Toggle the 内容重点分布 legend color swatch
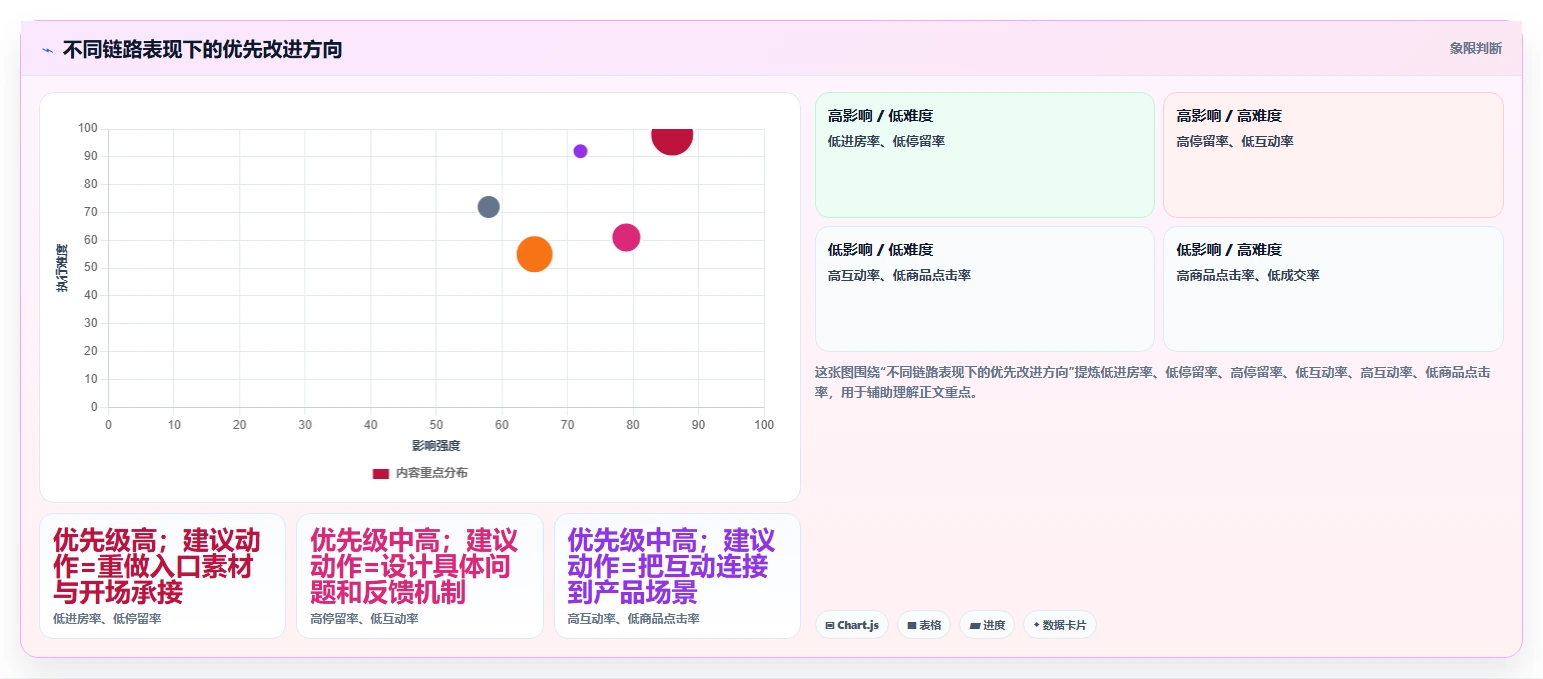The image size is (1543, 679). [380, 473]
